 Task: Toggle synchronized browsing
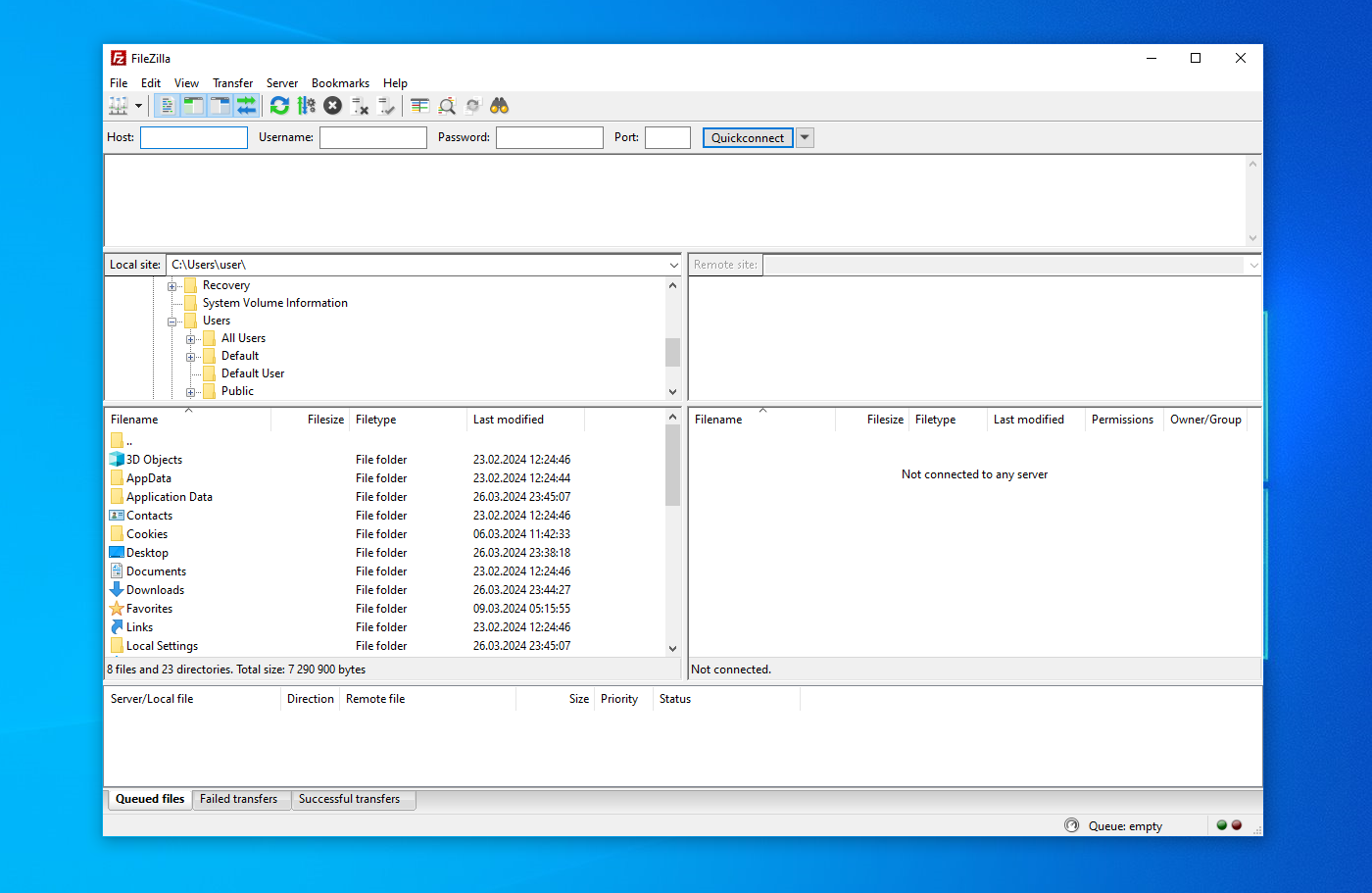472,105
